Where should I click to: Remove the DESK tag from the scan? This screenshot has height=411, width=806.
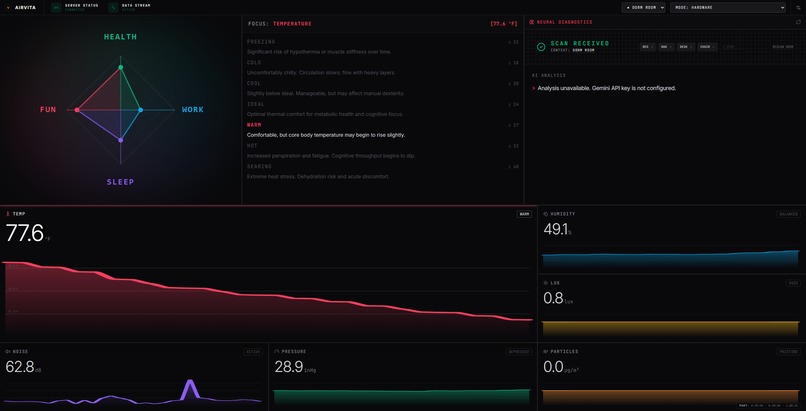(x=692, y=47)
